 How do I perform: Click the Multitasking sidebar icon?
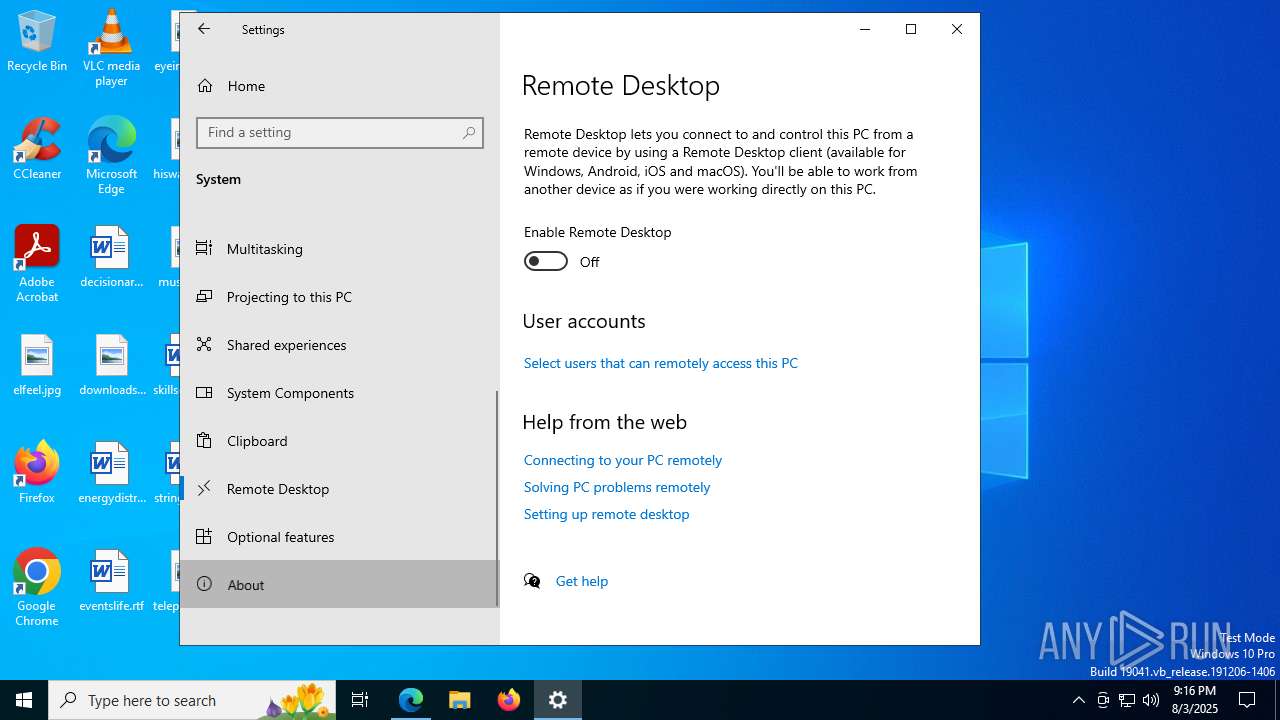204,248
